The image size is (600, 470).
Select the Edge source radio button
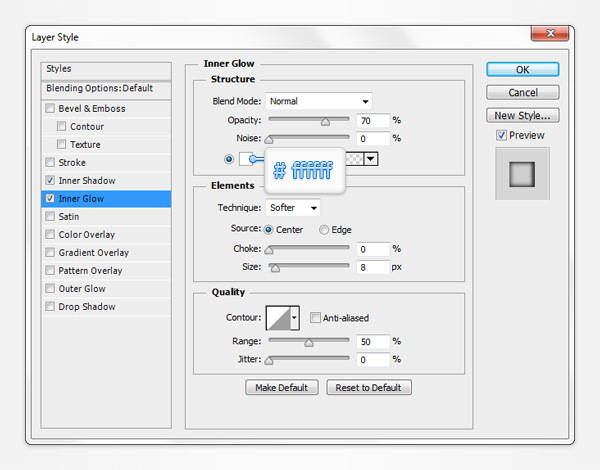click(324, 230)
